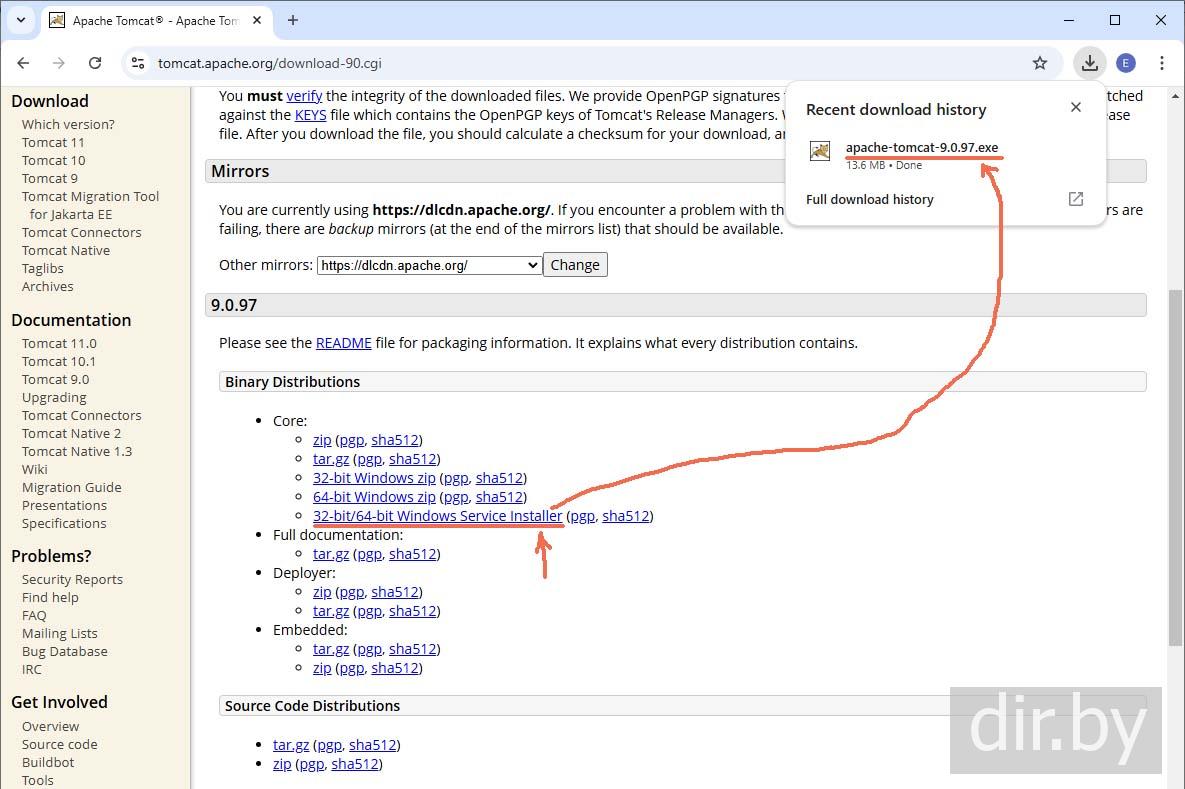Screen dimensions: 1185x789
Task: Download the Deployer tar.gz
Action: point(331,611)
